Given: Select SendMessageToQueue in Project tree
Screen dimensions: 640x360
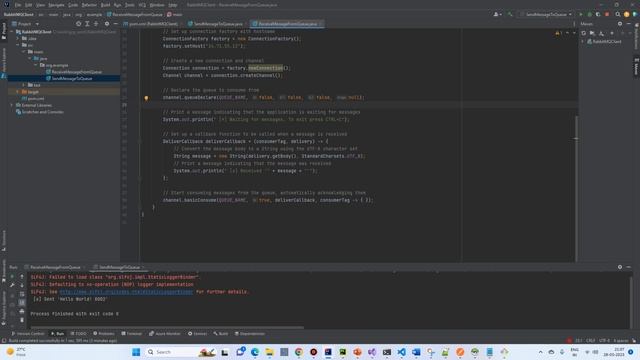Looking at the screenshot, I should [x=69, y=78].
